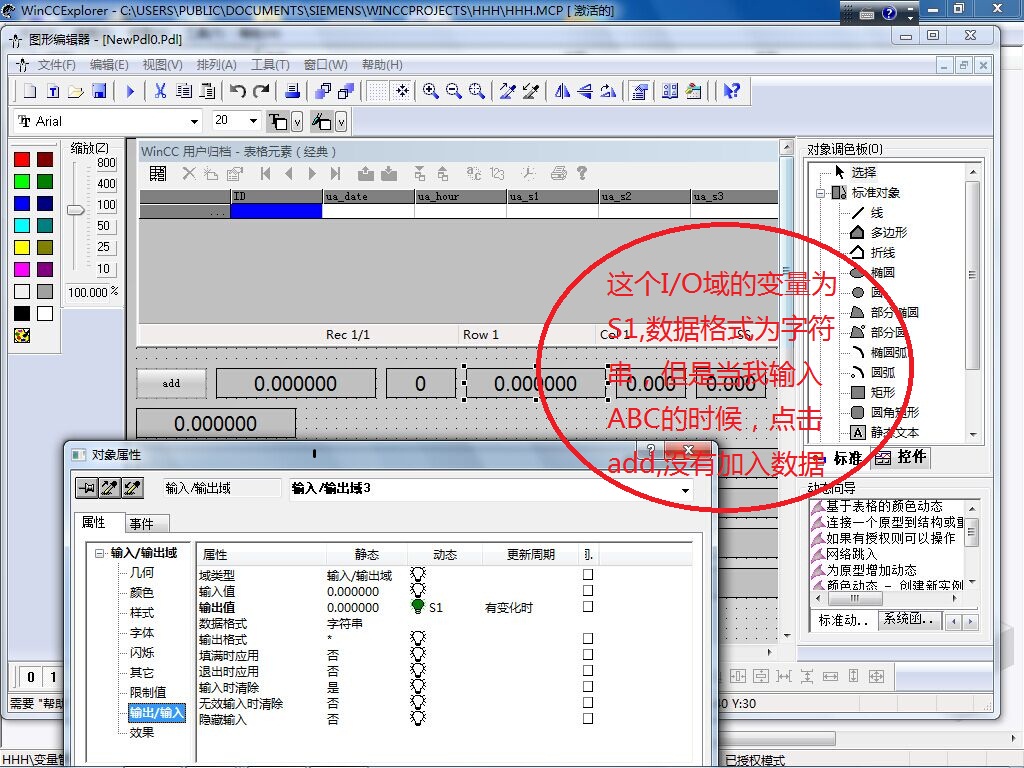
Task: Select 字体 in the property tree
Action: point(142,632)
